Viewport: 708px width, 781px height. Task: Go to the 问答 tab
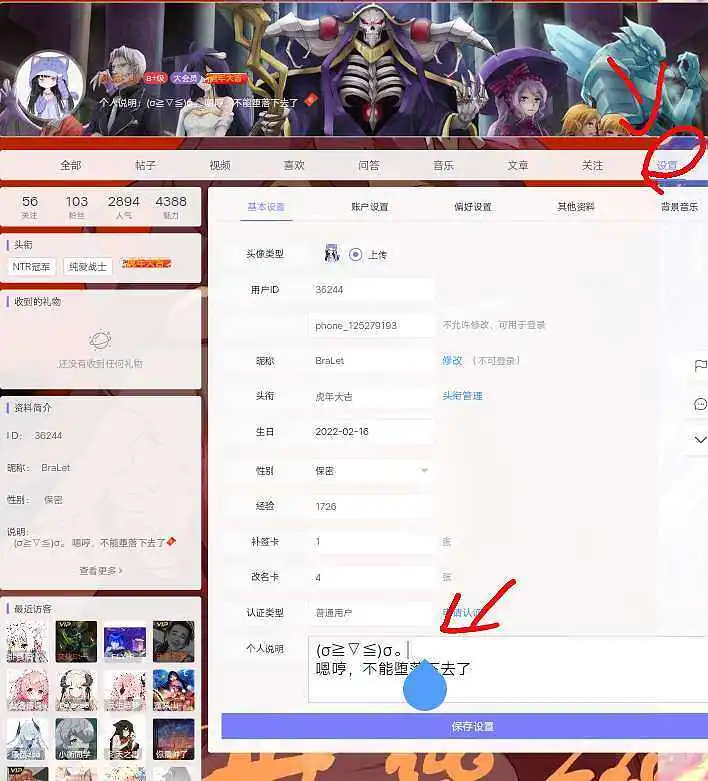[369, 165]
